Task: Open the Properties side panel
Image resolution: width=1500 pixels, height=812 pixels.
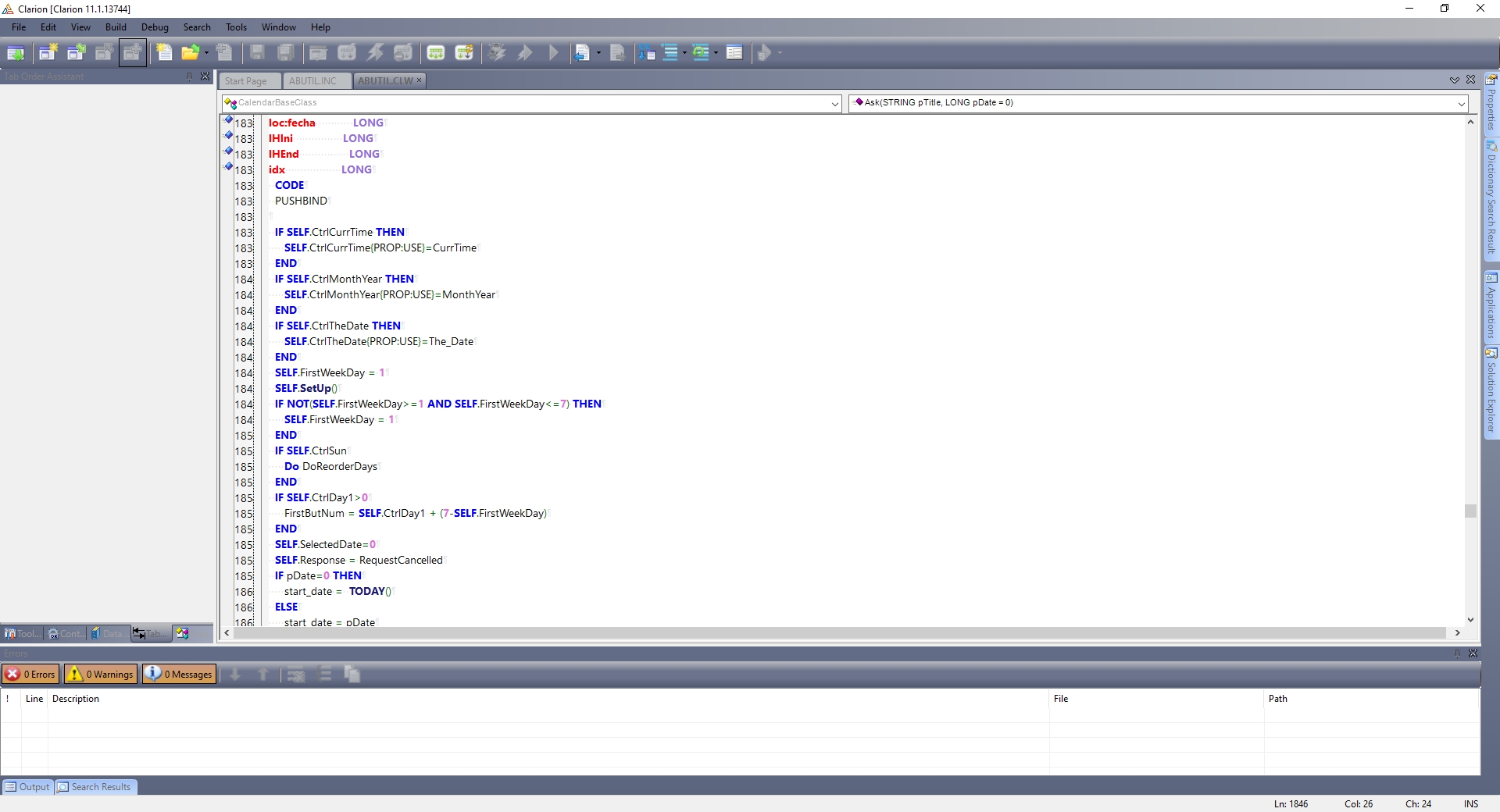Action: 1491,103
